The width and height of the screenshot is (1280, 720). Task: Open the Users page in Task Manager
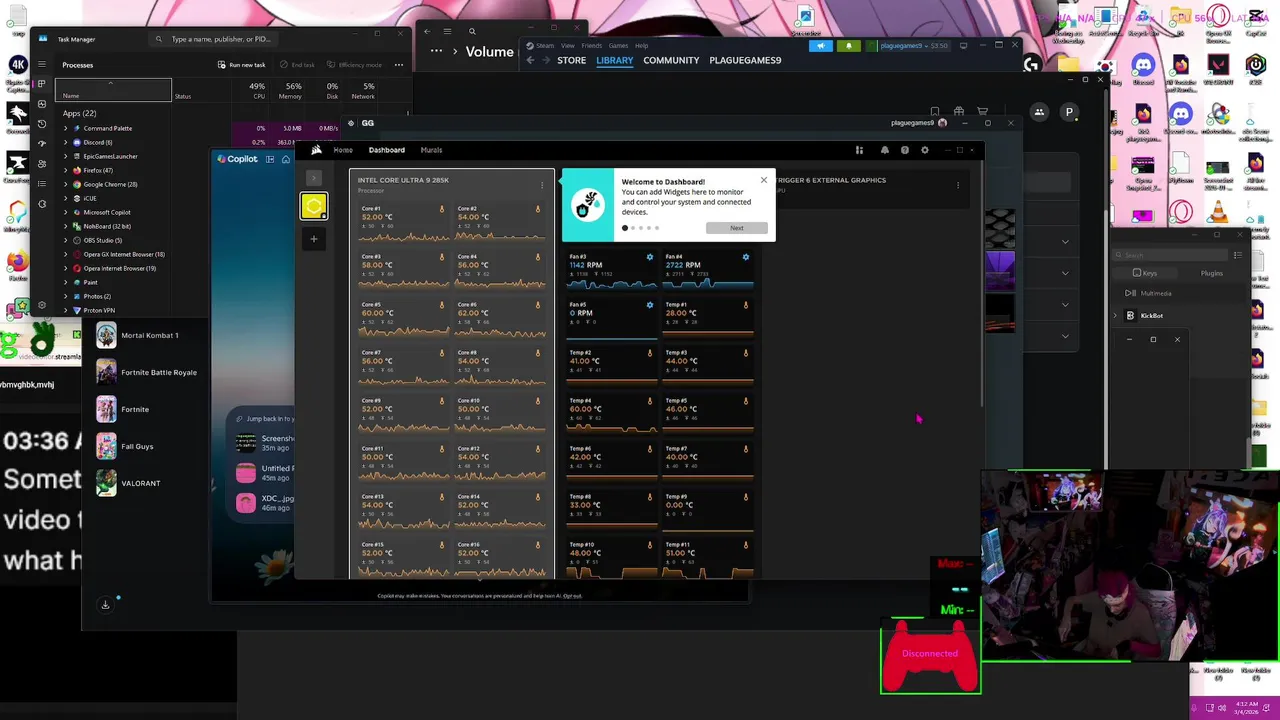(42, 164)
